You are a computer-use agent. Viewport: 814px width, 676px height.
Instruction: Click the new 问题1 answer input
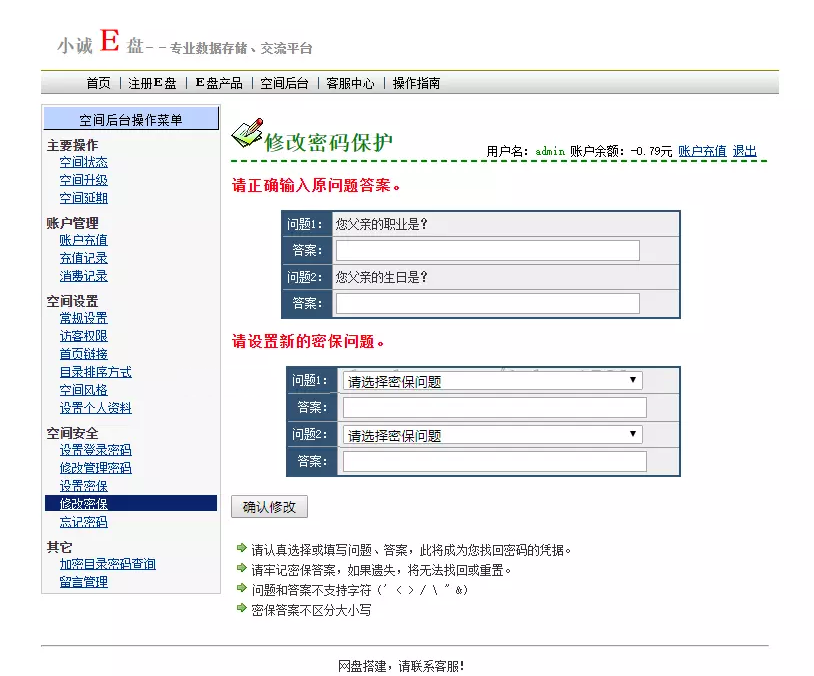(x=494, y=407)
